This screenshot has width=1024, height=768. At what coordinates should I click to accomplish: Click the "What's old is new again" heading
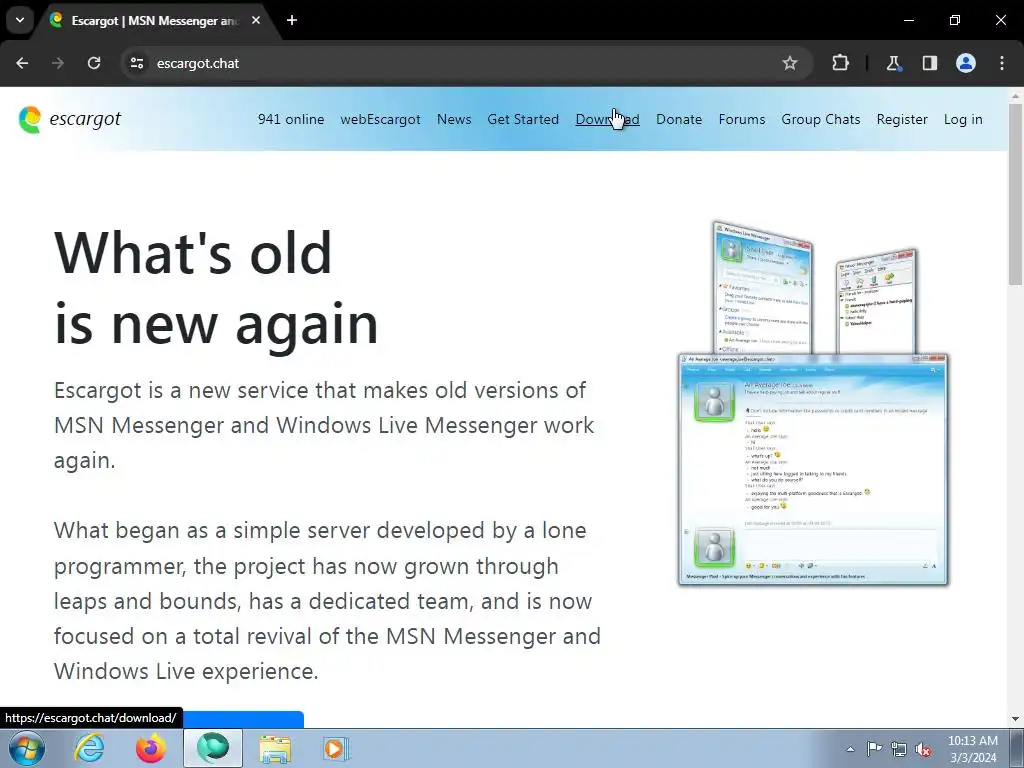[x=216, y=287]
